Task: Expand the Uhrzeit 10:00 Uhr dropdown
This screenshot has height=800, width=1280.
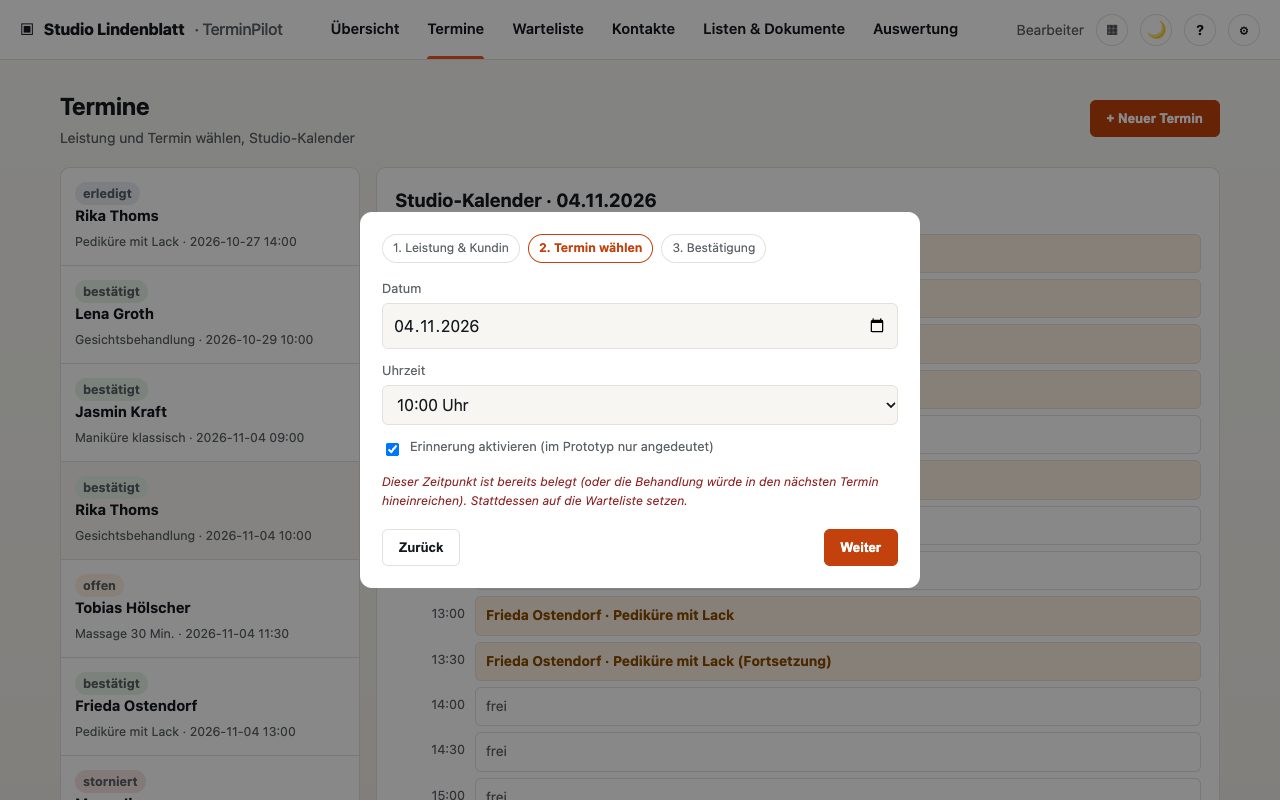Action: pyautogui.click(x=640, y=405)
